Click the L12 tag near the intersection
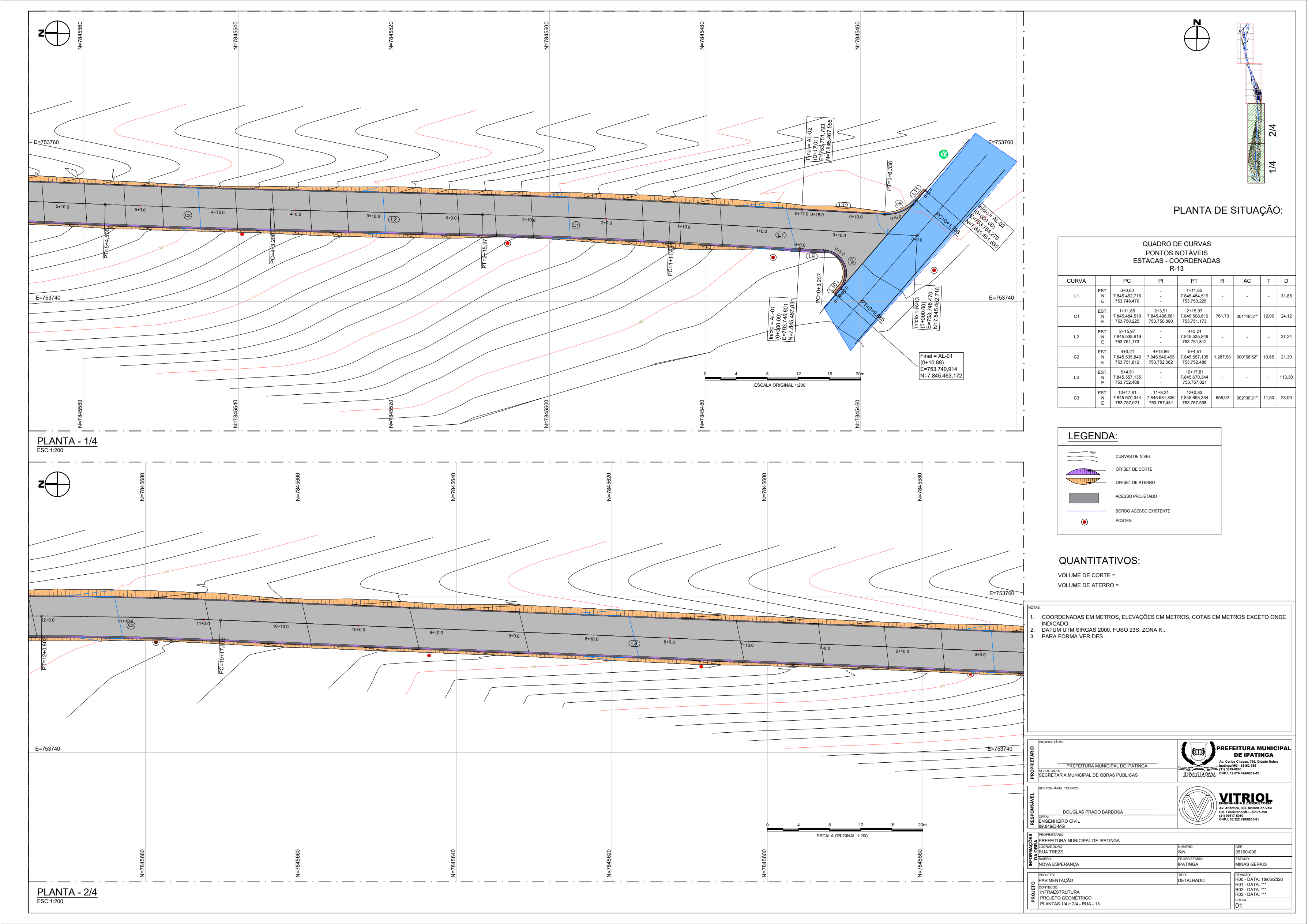 [843, 205]
